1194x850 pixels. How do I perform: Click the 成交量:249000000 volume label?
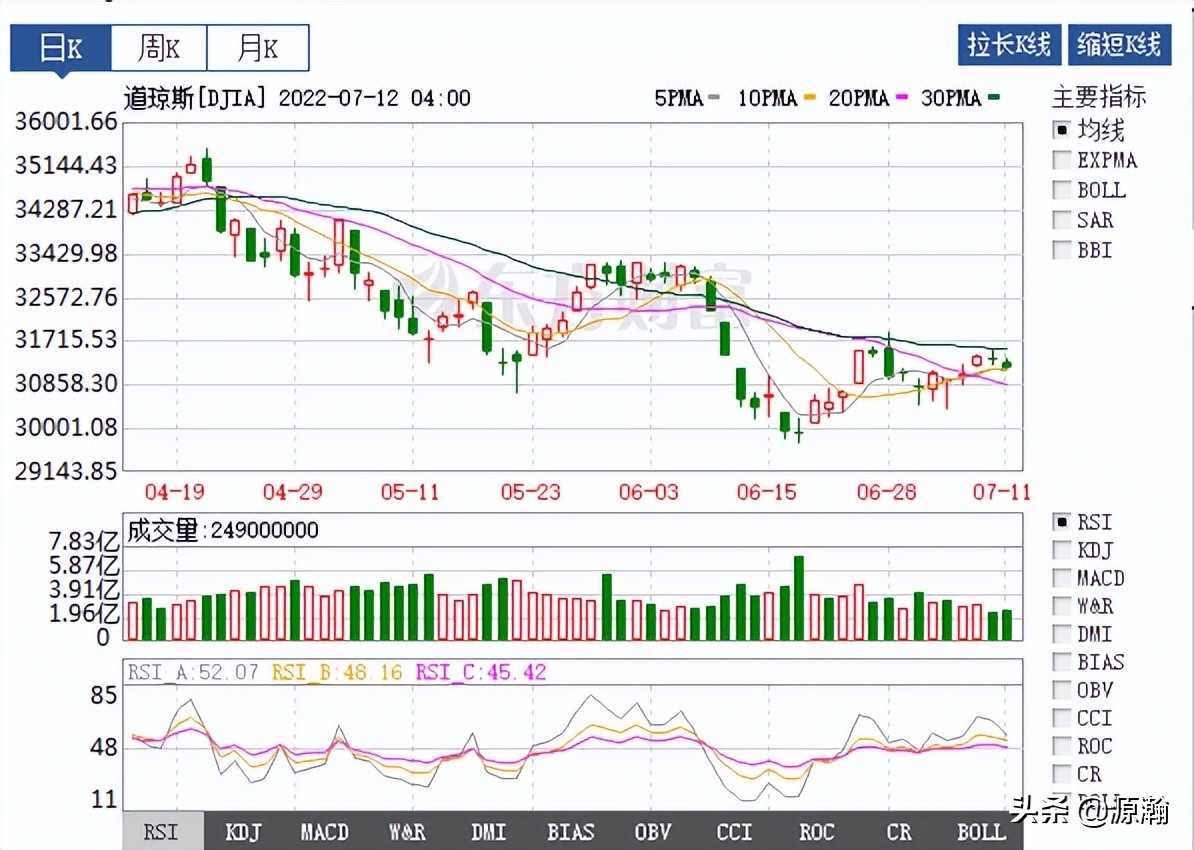click(222, 530)
